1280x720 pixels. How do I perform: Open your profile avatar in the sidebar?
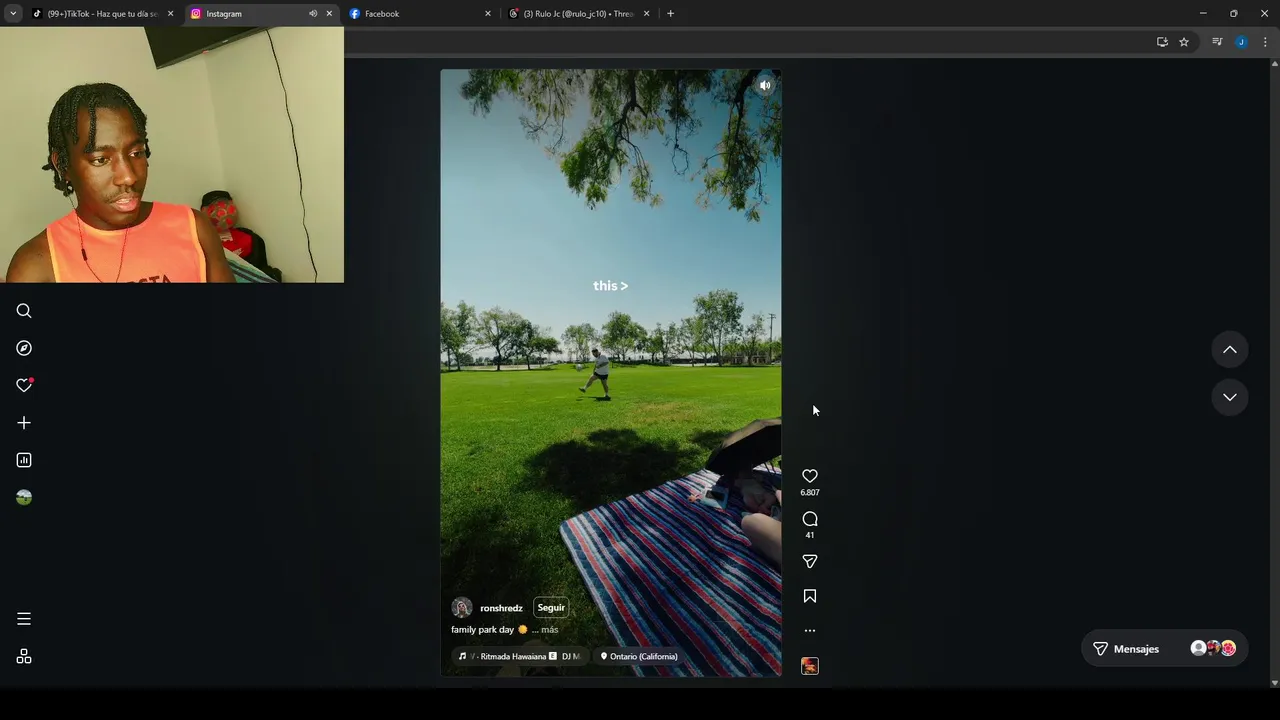pyautogui.click(x=24, y=497)
